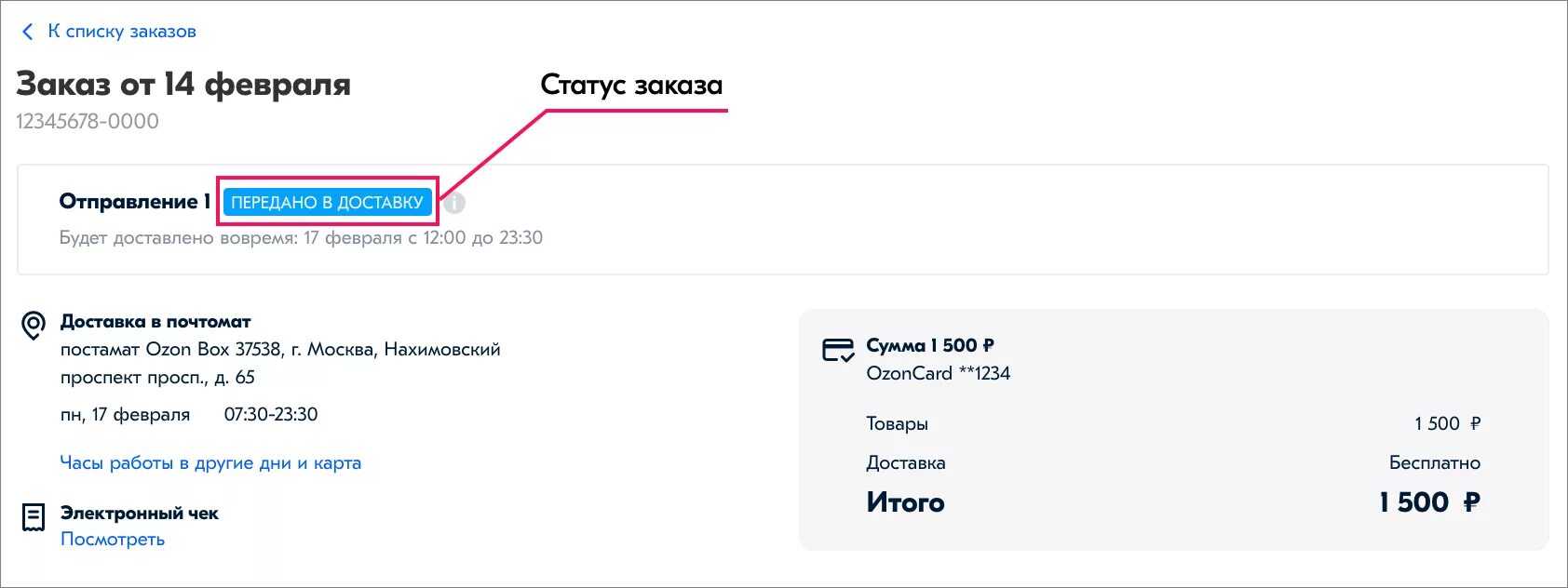The height and width of the screenshot is (588, 1568).
Task: Click the 'Доставка в почтомат' heading
Action: tap(155, 322)
